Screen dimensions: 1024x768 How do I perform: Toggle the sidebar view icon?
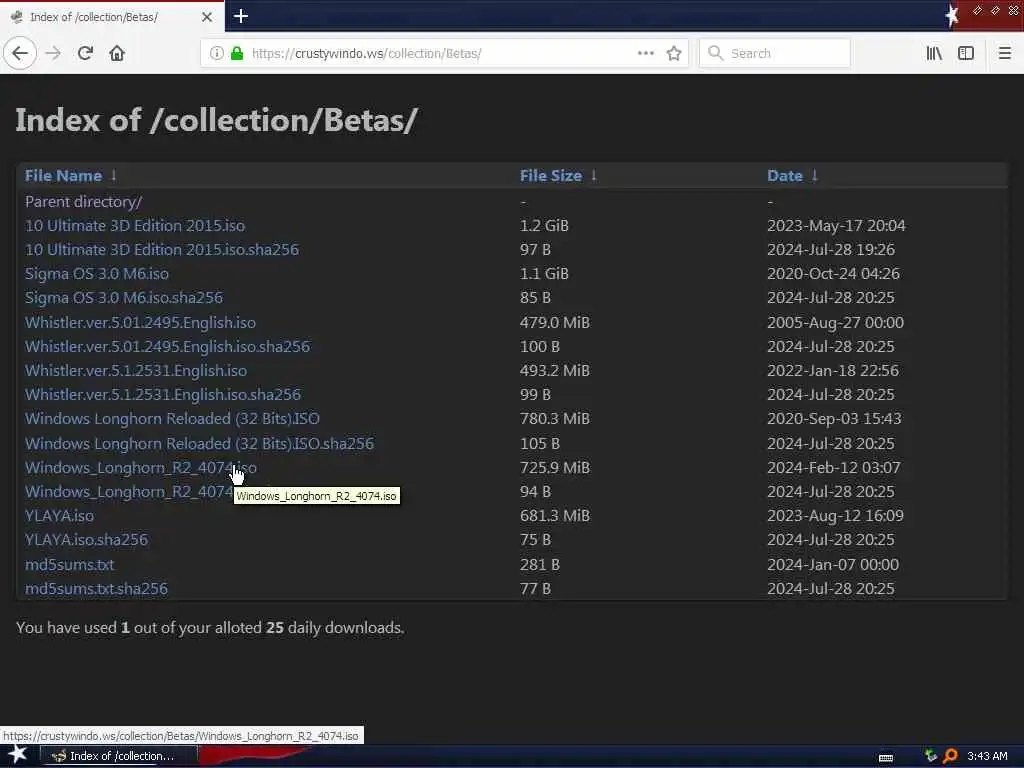click(966, 53)
